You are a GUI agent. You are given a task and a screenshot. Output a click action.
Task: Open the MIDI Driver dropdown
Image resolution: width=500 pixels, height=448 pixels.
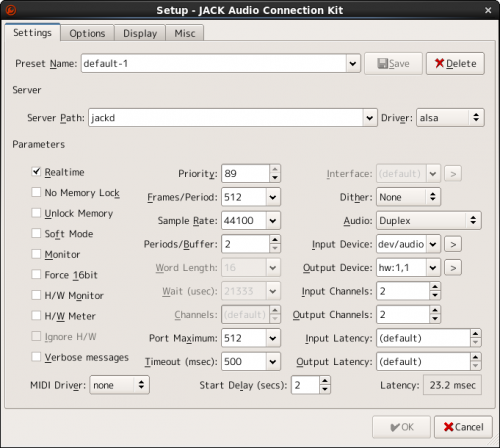coord(119,385)
